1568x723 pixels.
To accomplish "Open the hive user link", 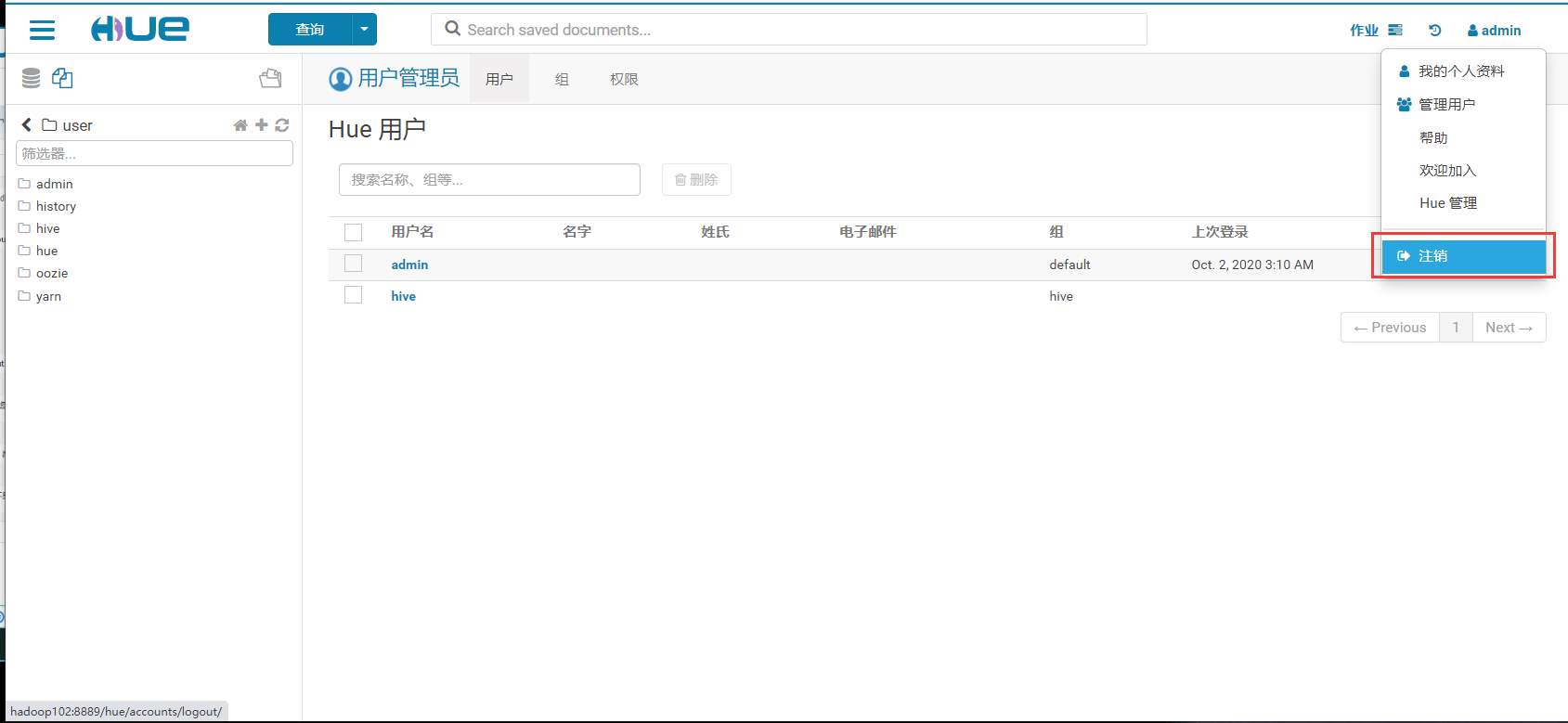I will coord(403,296).
